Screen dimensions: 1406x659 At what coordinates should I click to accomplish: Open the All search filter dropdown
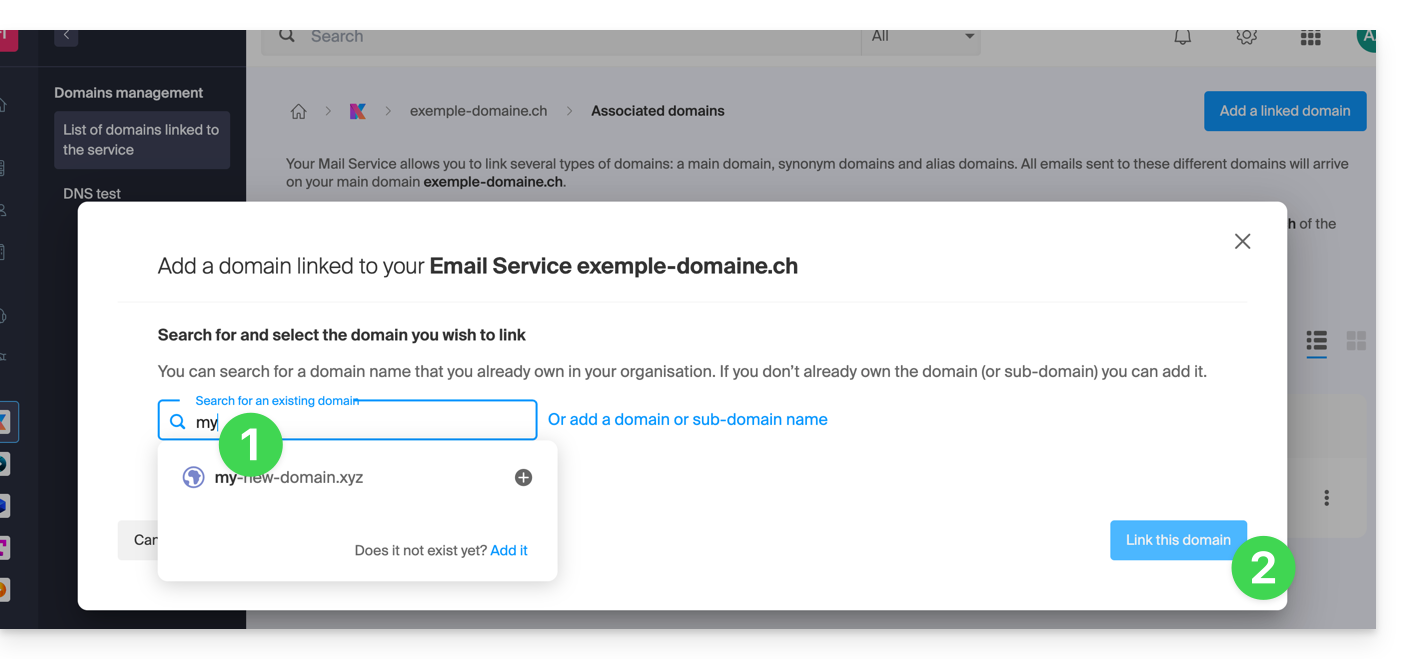tap(920, 37)
